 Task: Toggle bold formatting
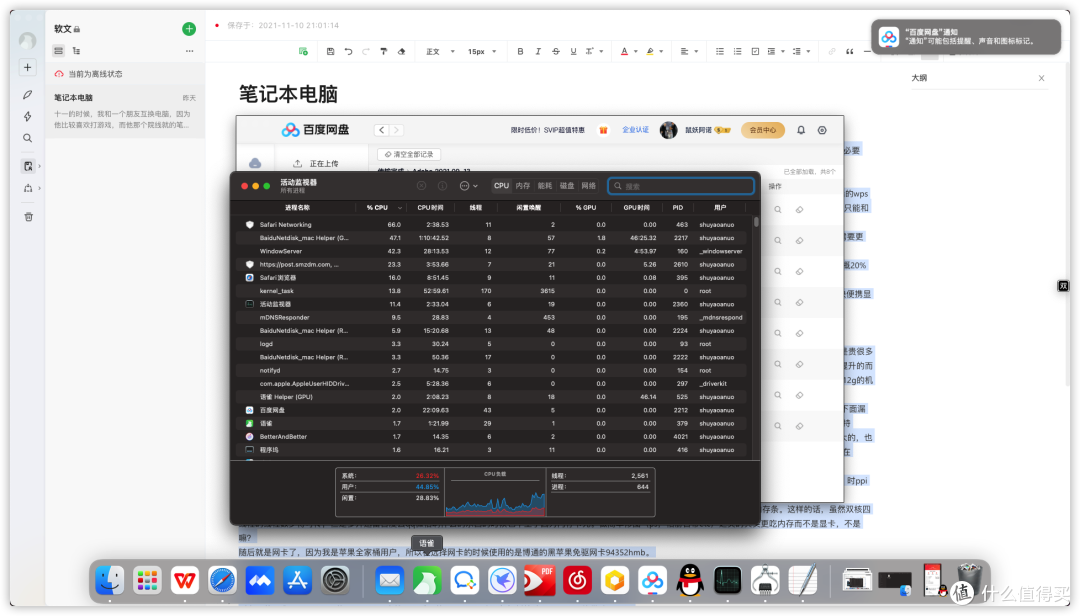click(x=519, y=51)
